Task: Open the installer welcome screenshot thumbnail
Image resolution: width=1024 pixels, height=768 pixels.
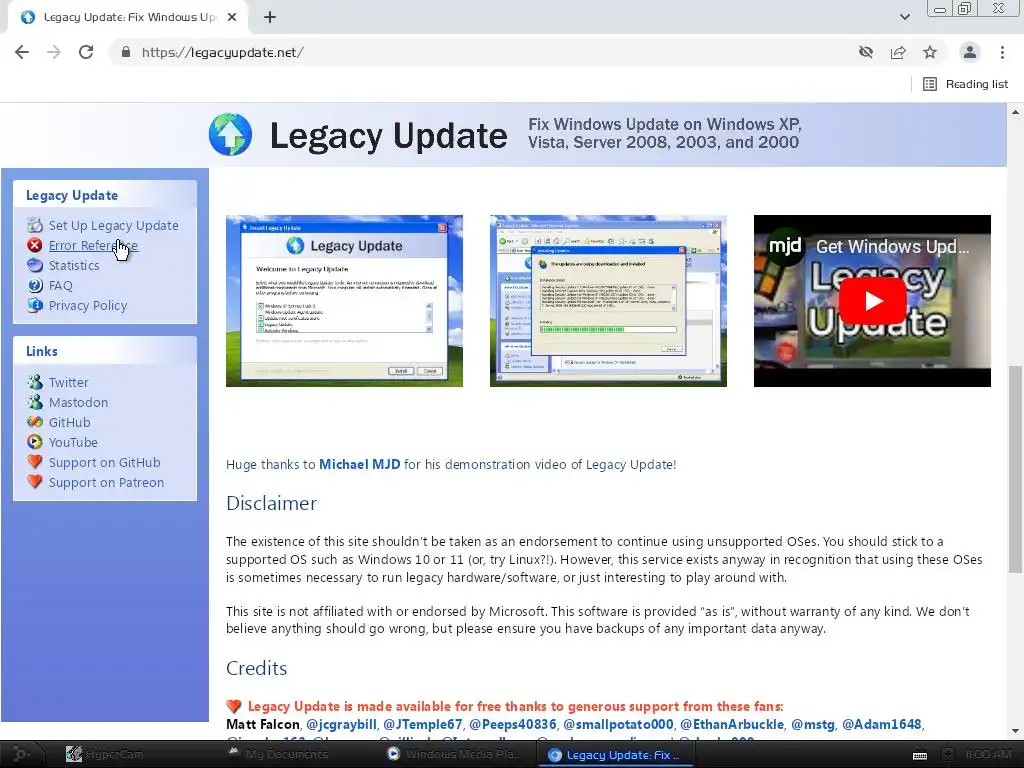Action: tap(344, 301)
